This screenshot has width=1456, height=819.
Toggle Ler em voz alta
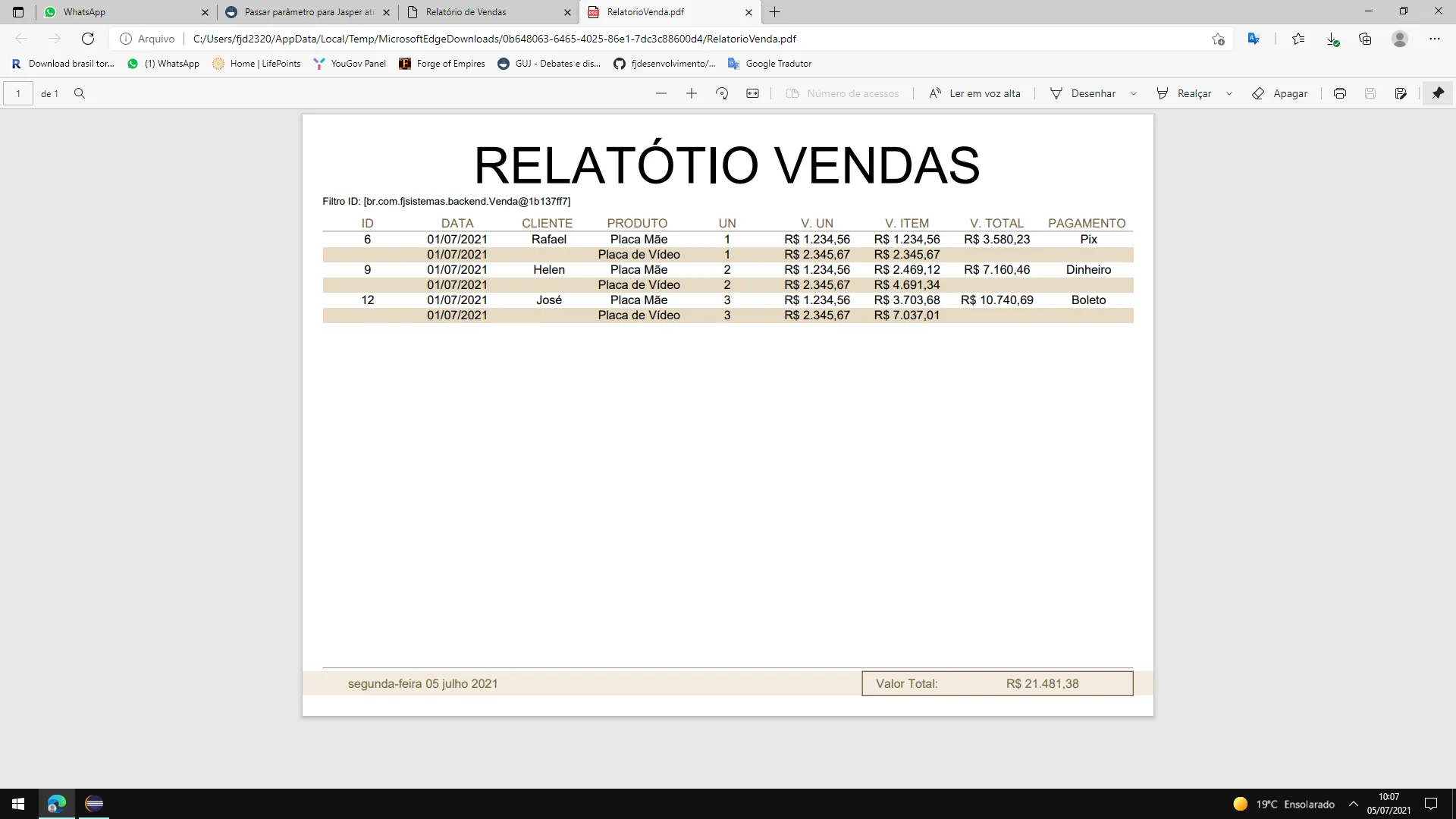click(974, 93)
